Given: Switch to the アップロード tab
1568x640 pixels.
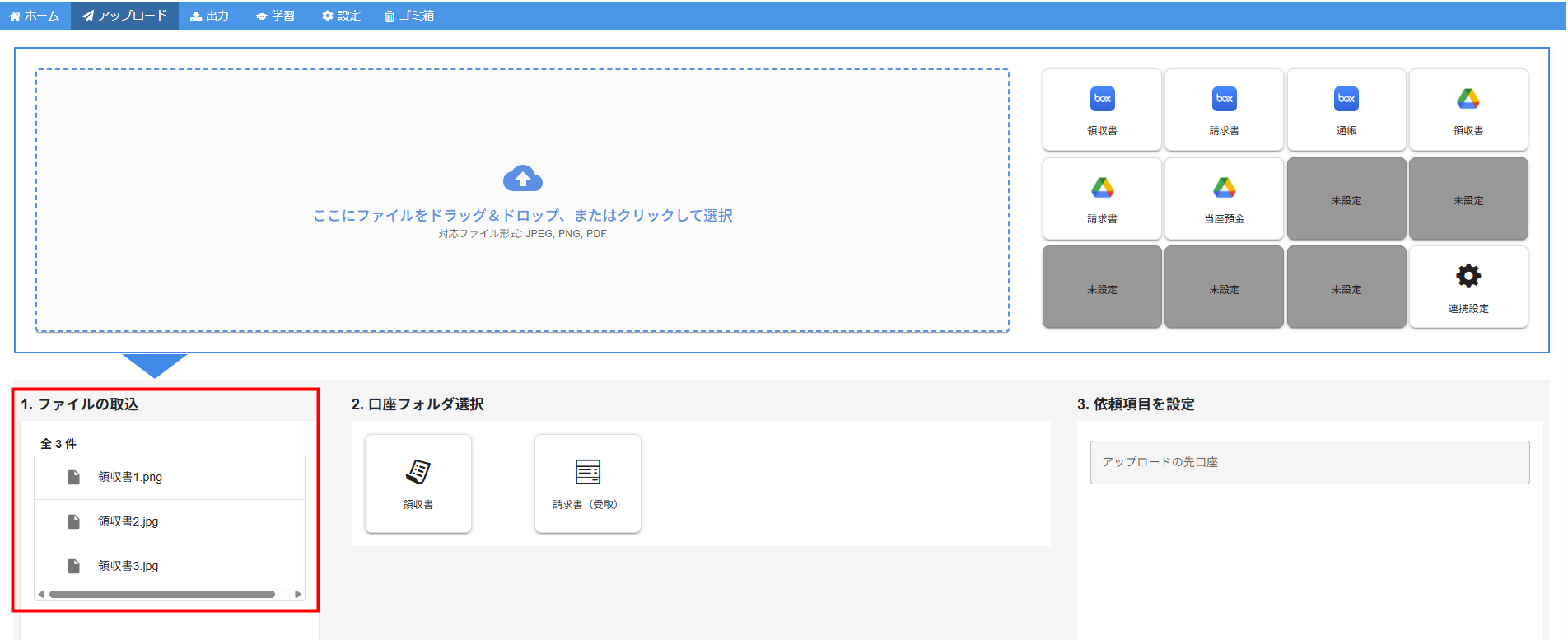Looking at the screenshot, I should pos(125,16).
